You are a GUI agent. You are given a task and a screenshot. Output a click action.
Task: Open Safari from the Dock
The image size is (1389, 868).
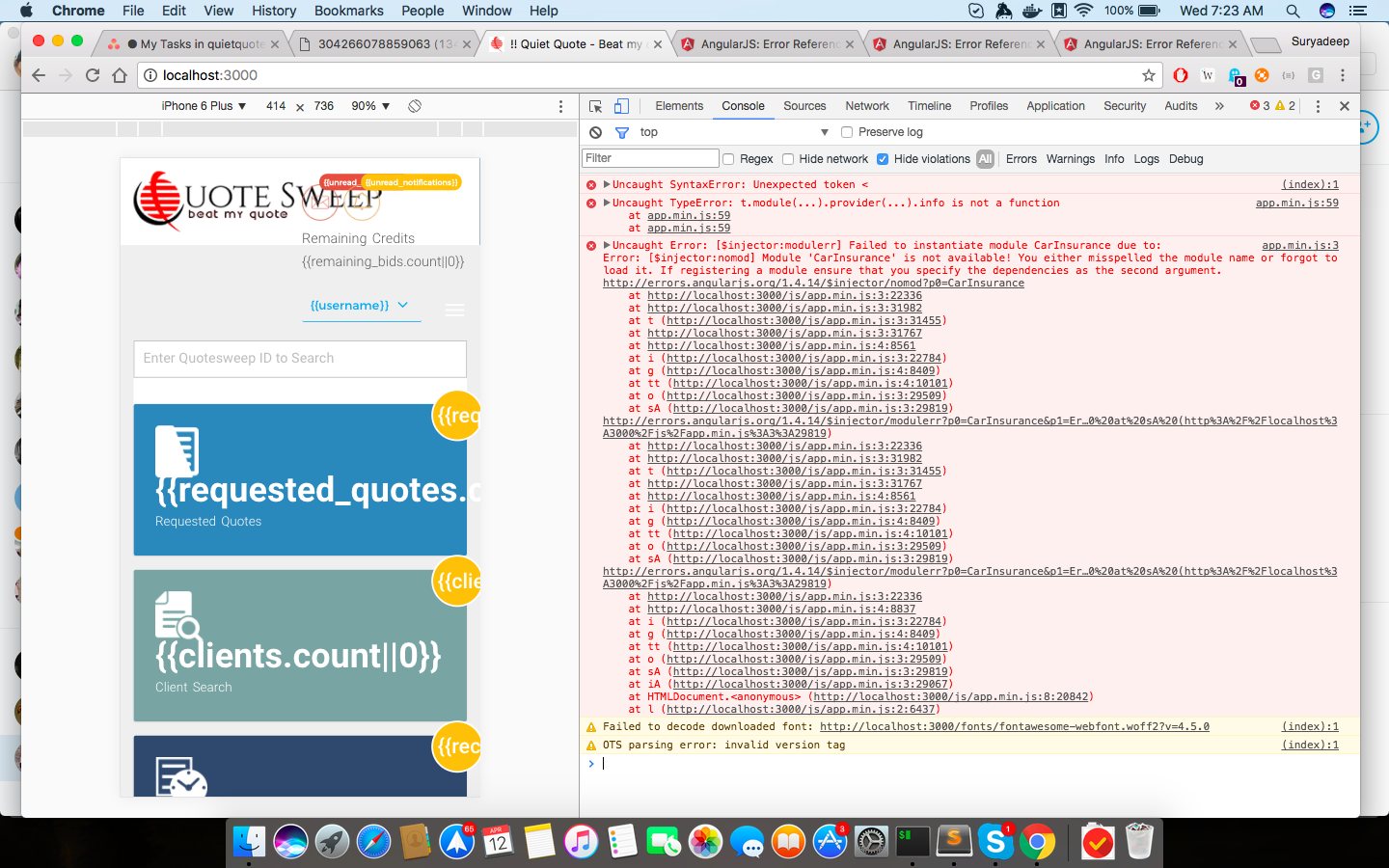(373, 842)
